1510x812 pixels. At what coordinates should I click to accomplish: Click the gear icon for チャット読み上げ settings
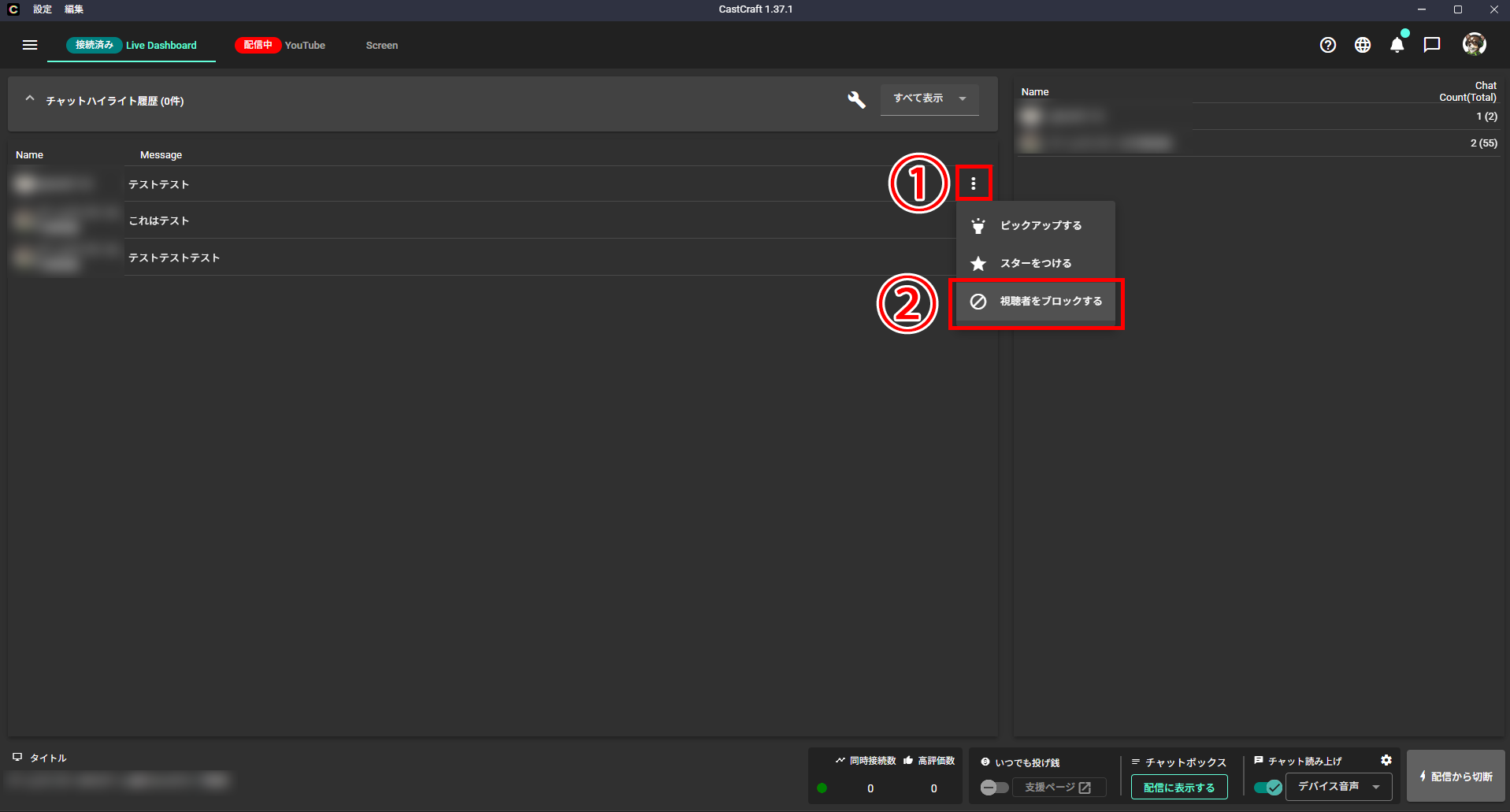[x=1386, y=760]
